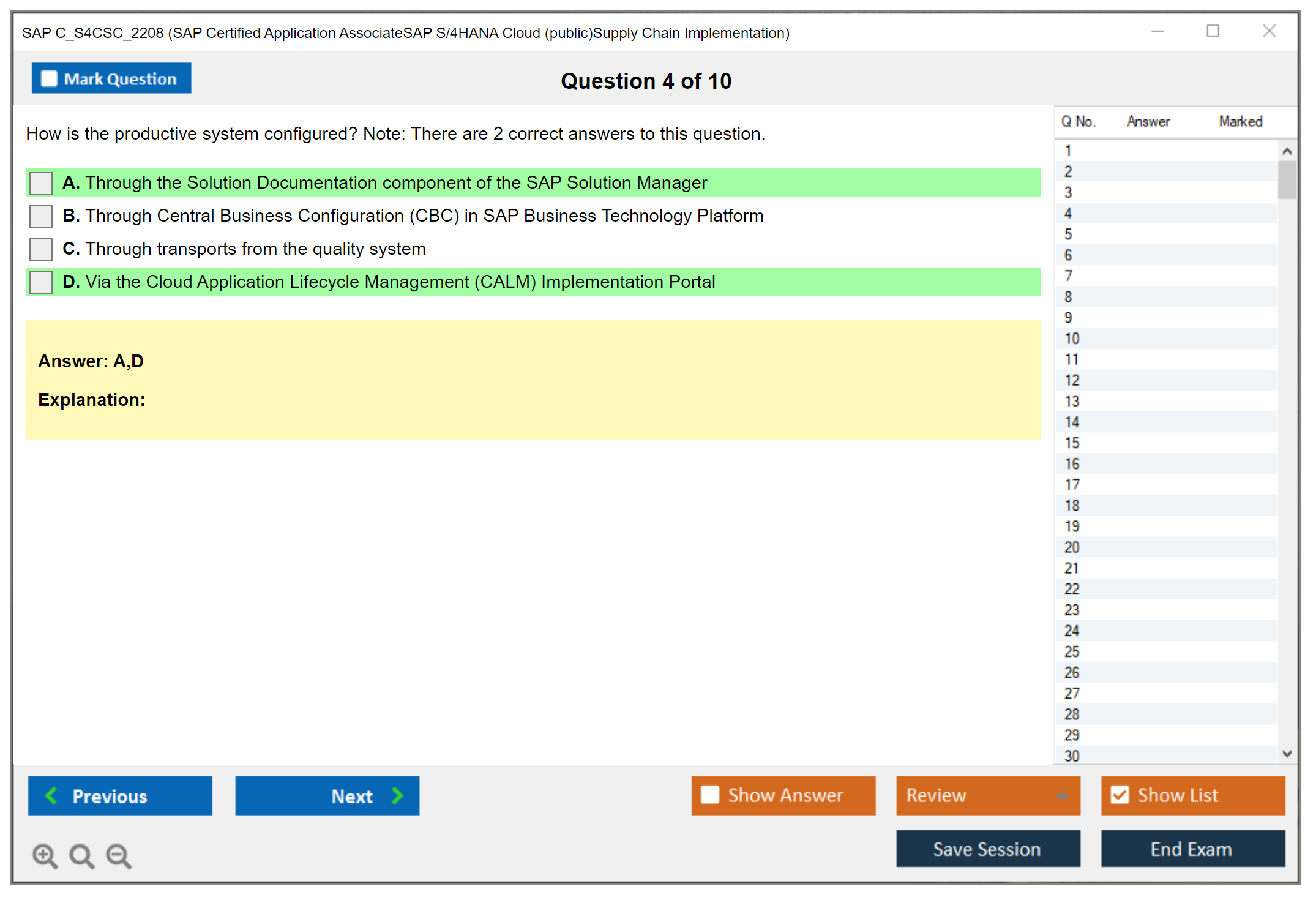Click the green left arrow on Previous
Image resolution: width=1316 pixels, height=900 pixels.
click(x=51, y=795)
